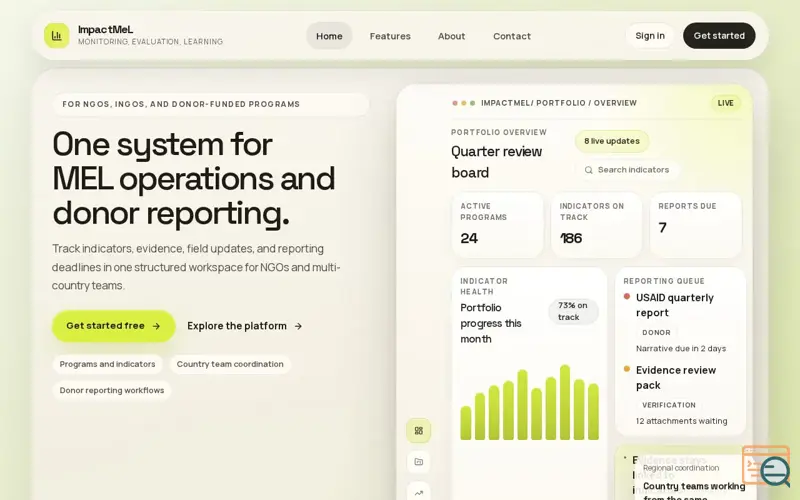800x500 pixels.
Task: Click the ImpactMeL brand name
Action: (x=105, y=30)
